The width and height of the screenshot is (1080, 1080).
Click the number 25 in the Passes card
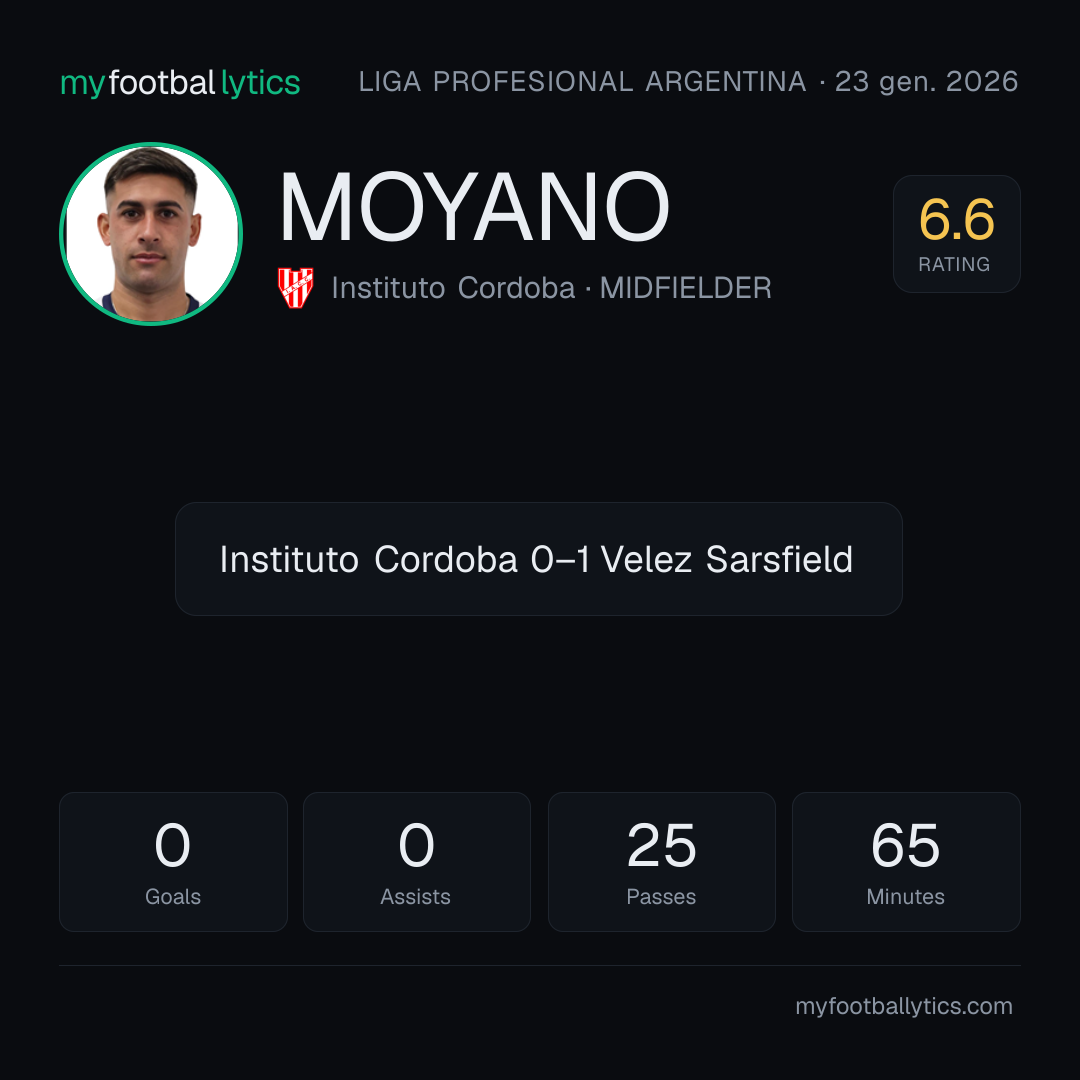[x=661, y=845]
